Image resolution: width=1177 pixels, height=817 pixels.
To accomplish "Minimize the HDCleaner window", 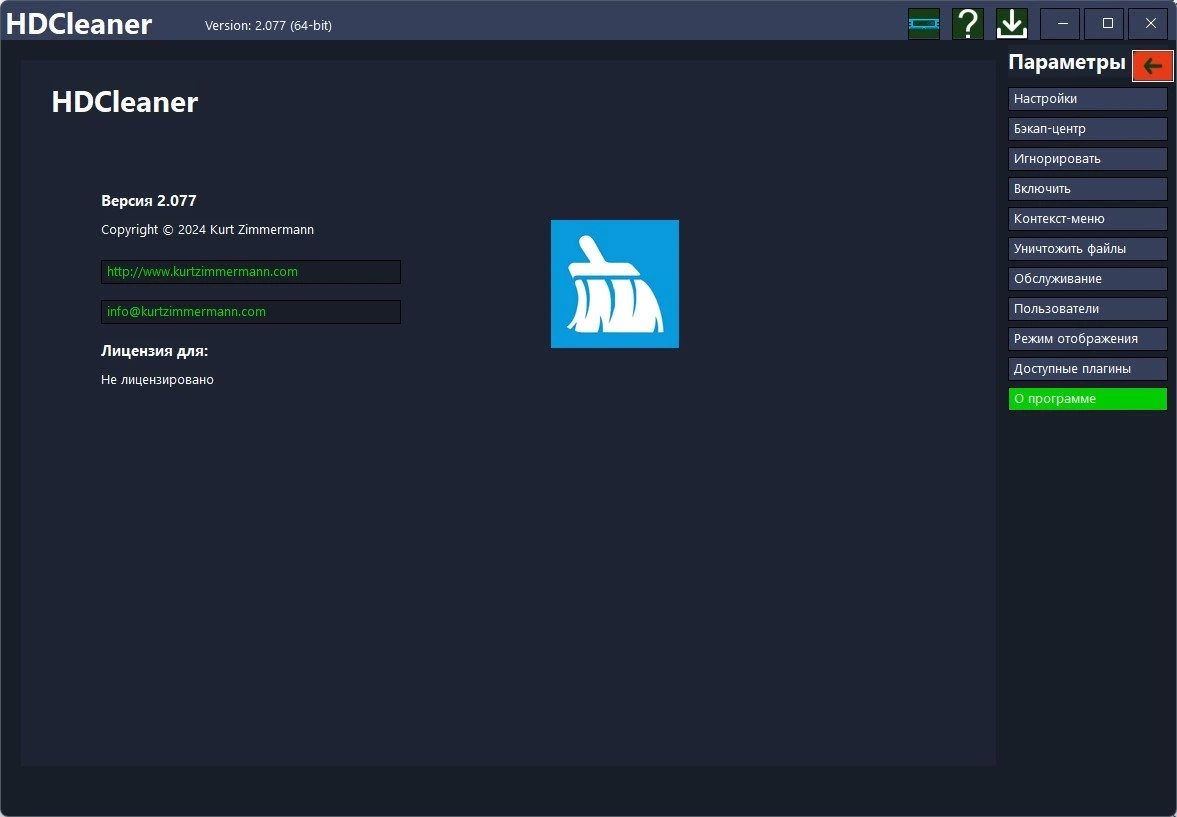I will [x=1062, y=24].
